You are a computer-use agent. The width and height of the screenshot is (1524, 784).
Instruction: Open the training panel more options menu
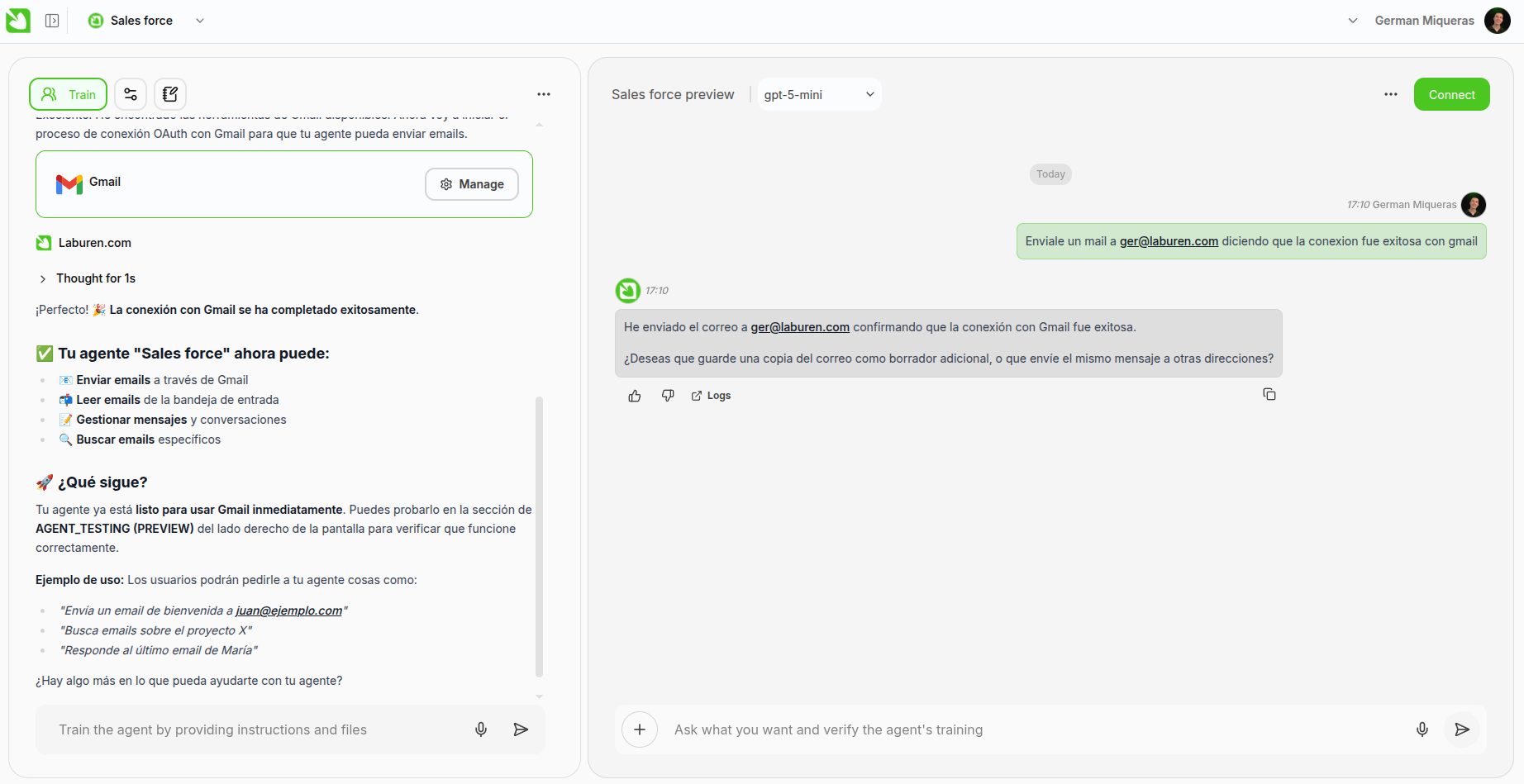coord(543,94)
